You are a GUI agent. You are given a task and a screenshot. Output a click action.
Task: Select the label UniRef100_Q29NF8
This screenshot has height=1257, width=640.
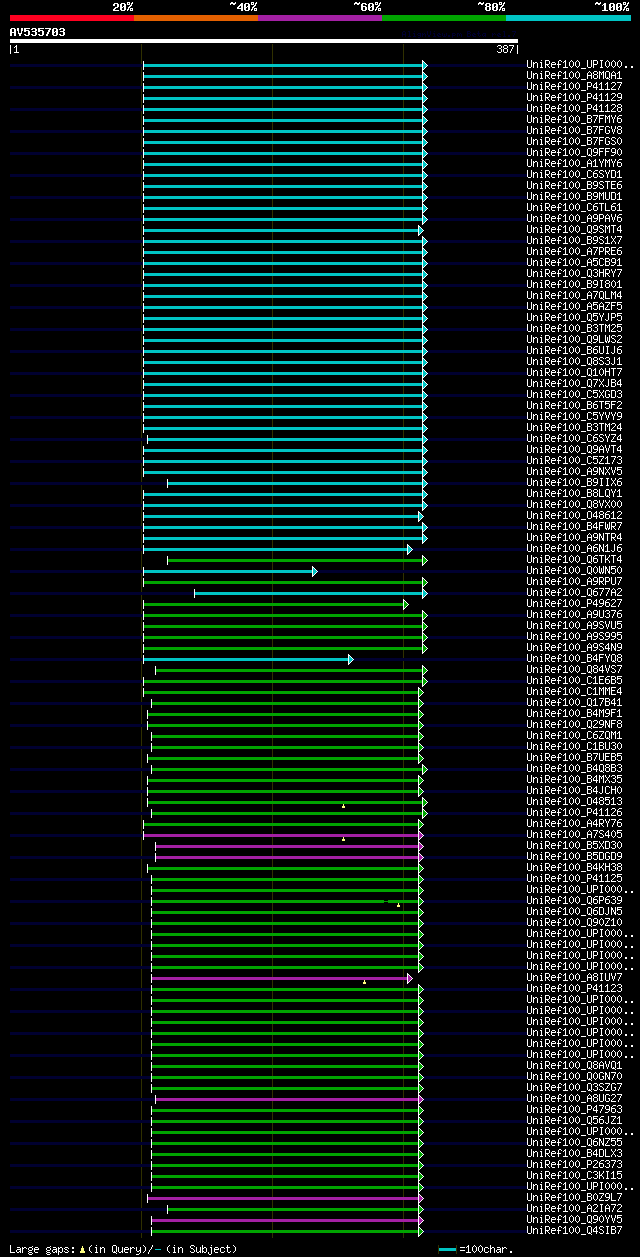click(574, 725)
